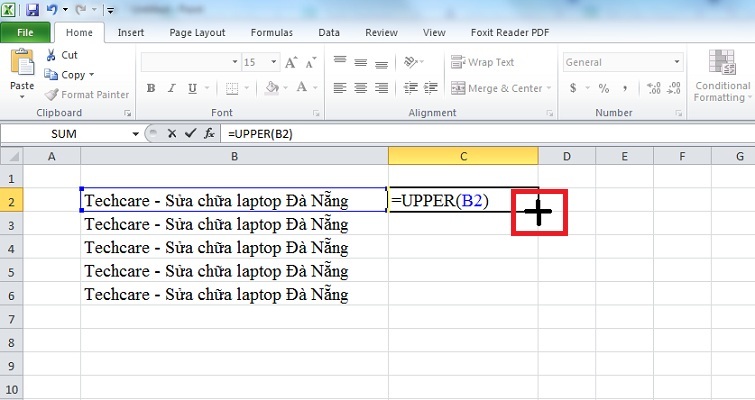Select column B header
755x400 pixels.
point(234,156)
